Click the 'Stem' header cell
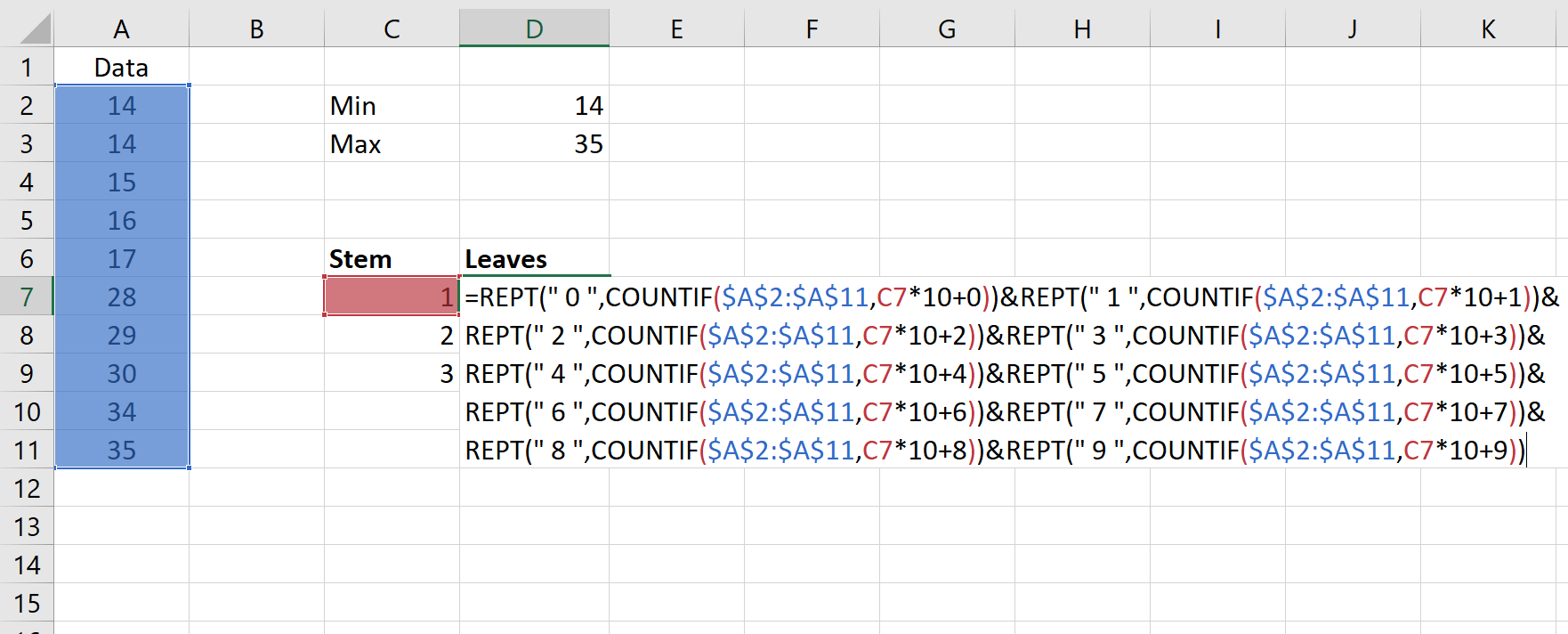1568x634 pixels. [x=392, y=258]
